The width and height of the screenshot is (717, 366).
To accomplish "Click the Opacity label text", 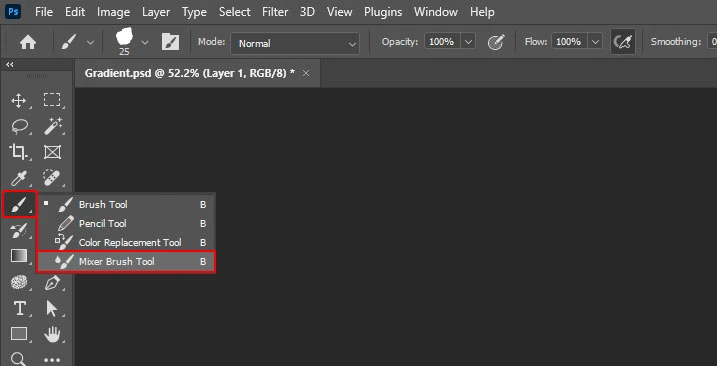I will 400,42.
